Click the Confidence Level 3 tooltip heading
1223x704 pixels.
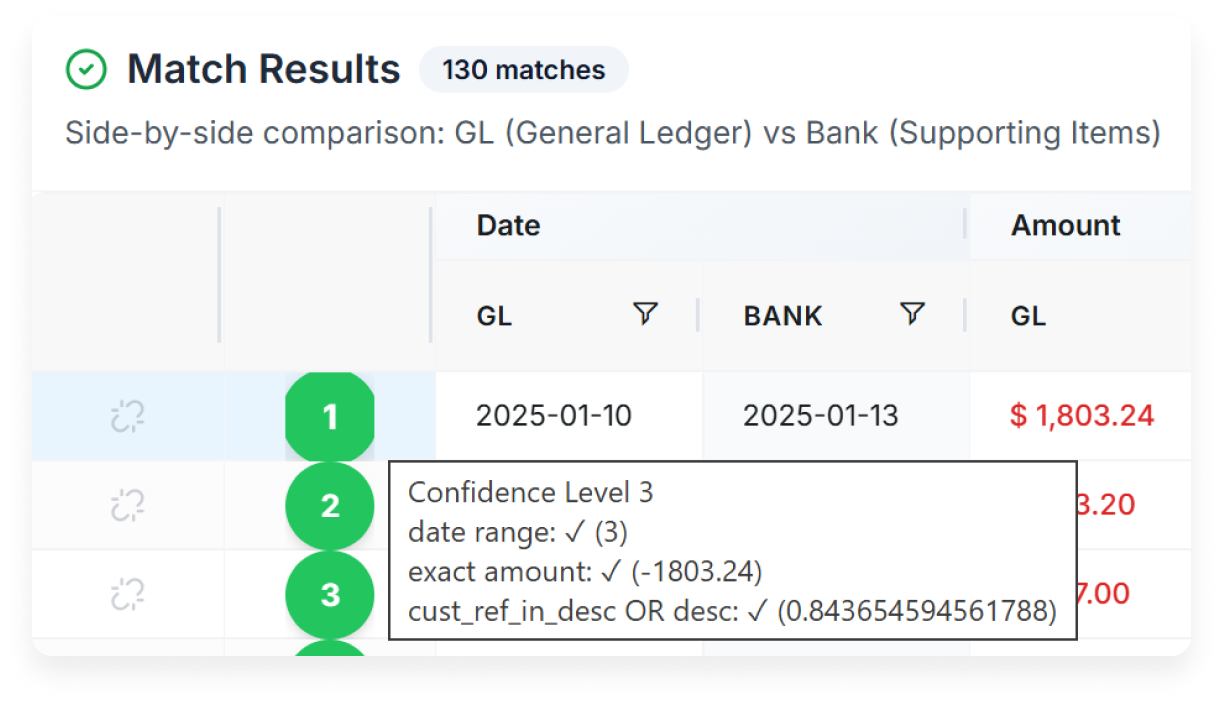531,492
